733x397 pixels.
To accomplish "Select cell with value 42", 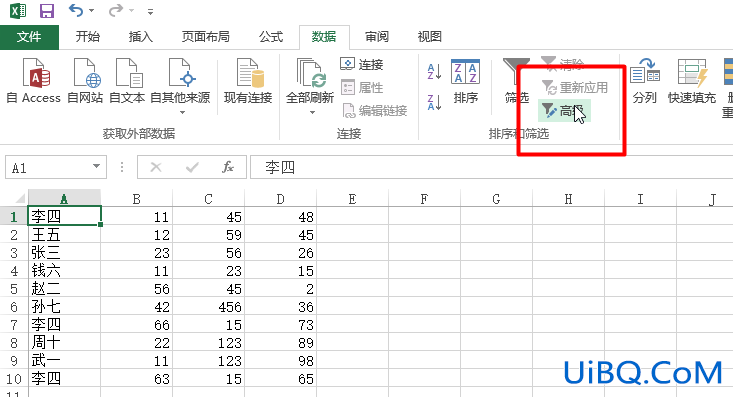I will 137,307.
